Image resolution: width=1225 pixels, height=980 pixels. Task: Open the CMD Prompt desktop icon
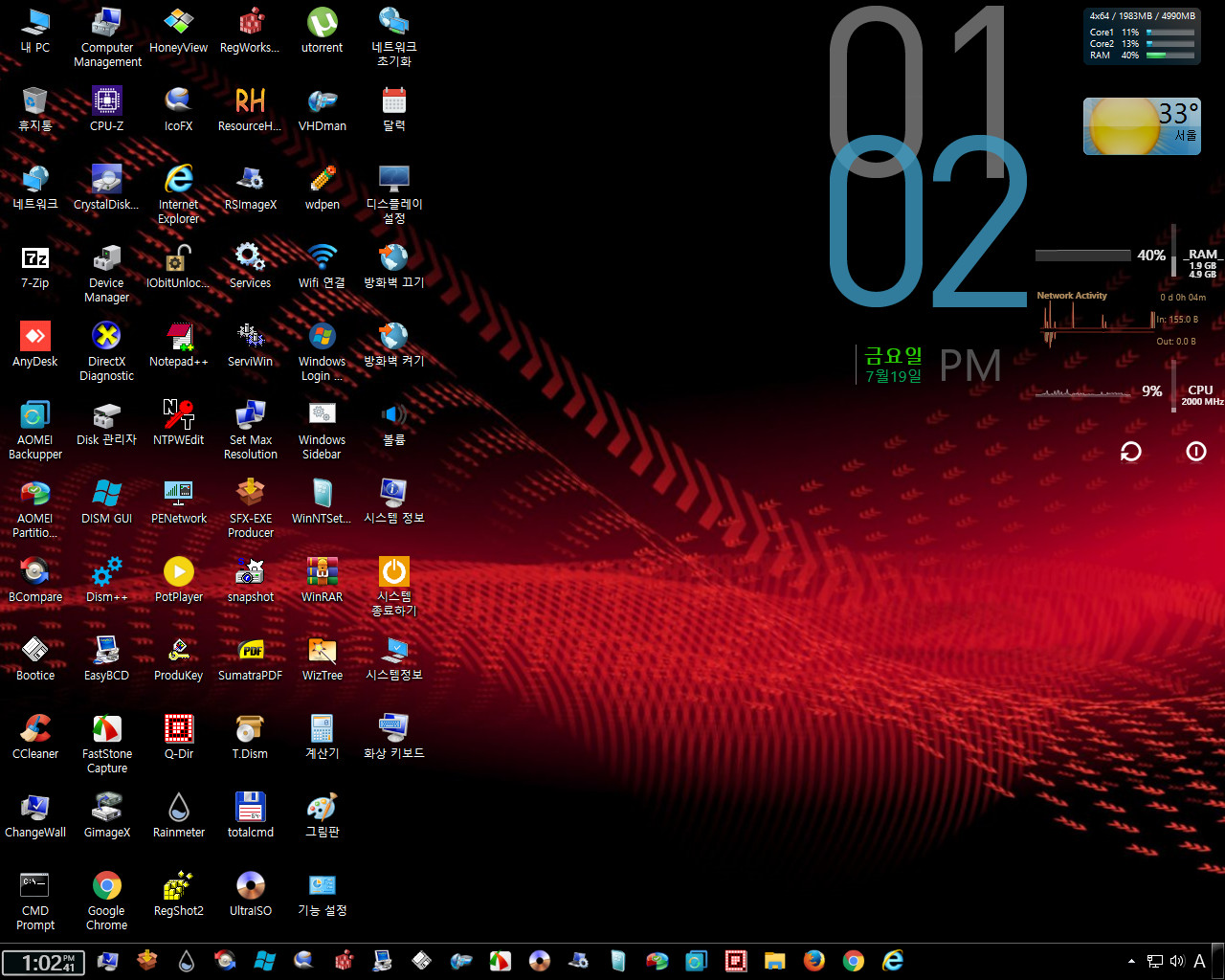[x=34, y=901]
